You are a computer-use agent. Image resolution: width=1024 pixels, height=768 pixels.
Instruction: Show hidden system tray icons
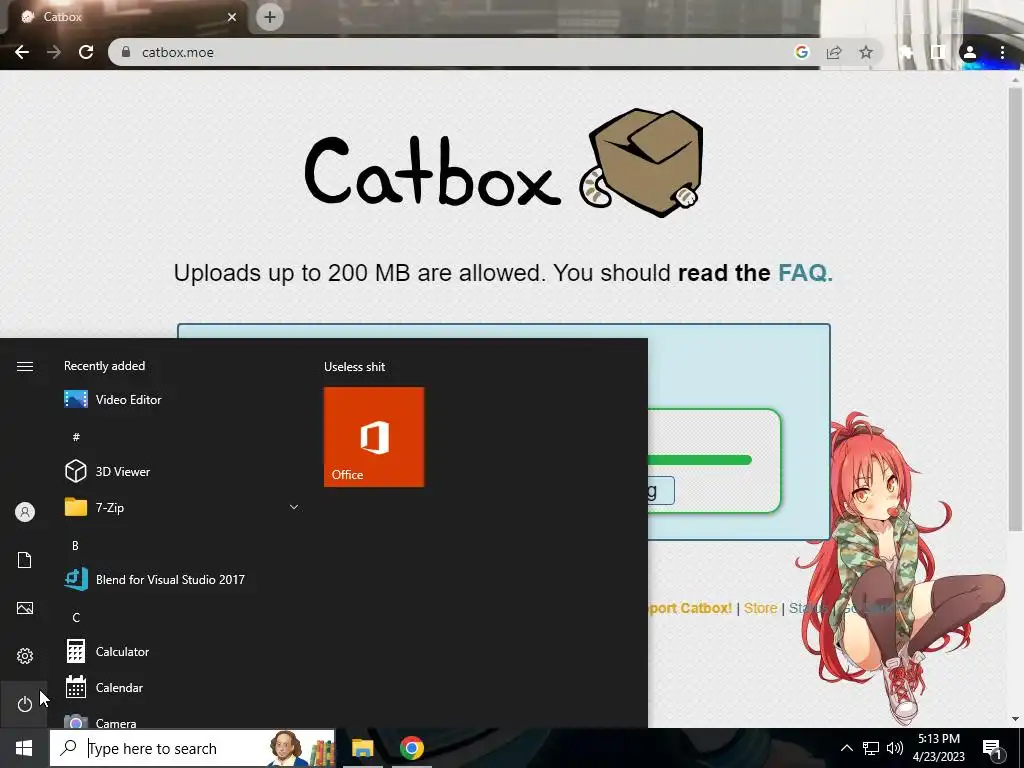846,748
